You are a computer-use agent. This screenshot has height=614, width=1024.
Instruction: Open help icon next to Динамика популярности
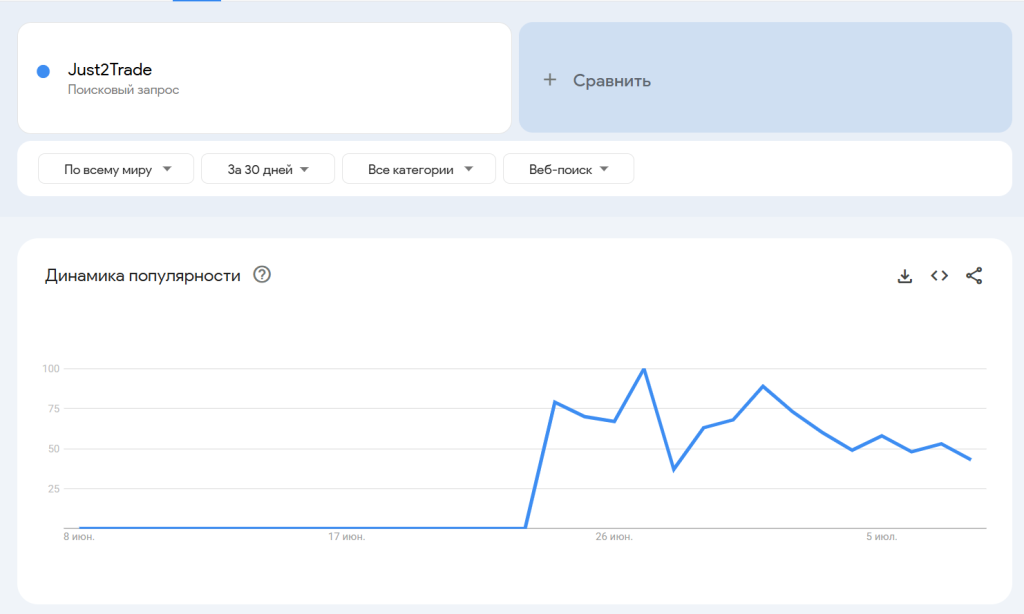pyautogui.click(x=262, y=275)
